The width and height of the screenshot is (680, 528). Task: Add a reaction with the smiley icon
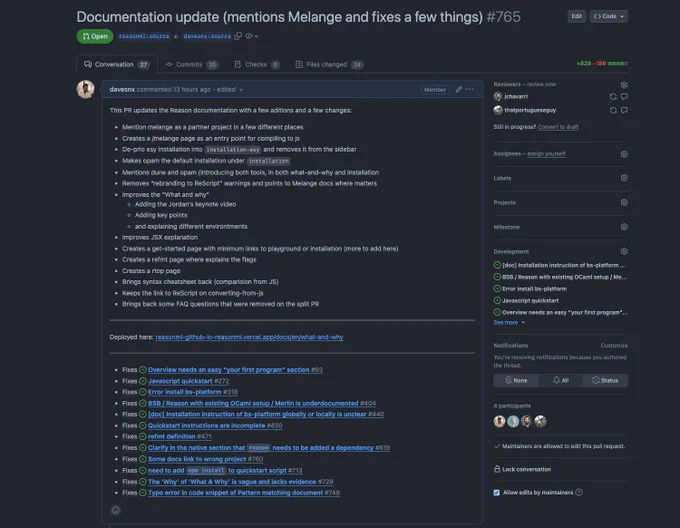115,510
